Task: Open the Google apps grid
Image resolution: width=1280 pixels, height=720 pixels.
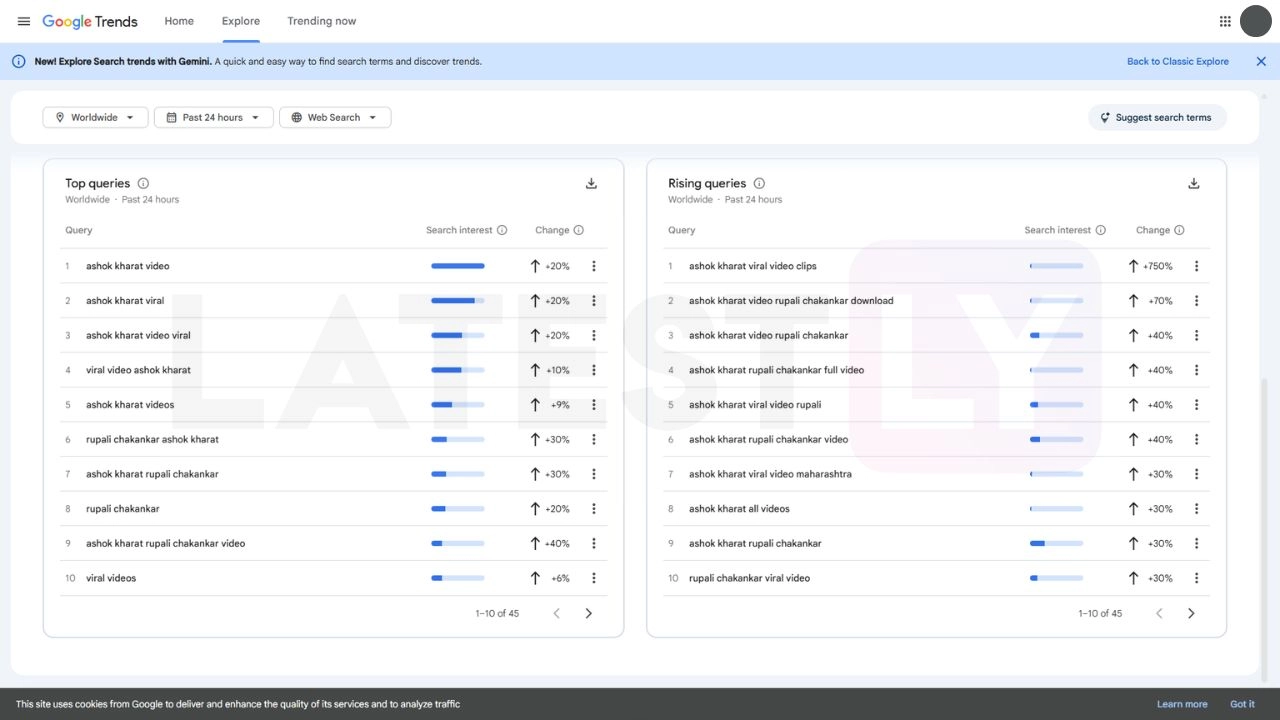Action: [1224, 21]
